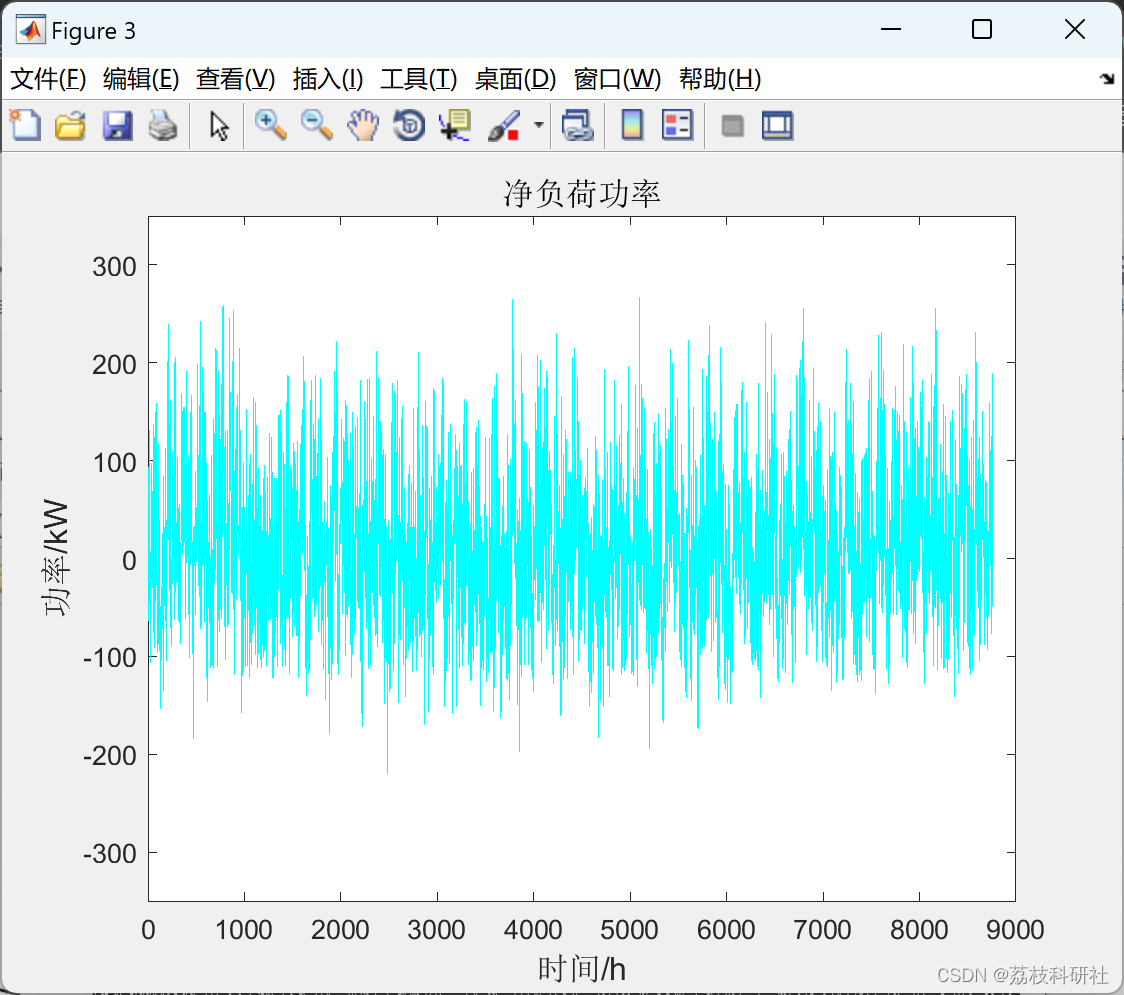
Task: Click the MATLAB logo in the title bar
Action: click(30, 30)
